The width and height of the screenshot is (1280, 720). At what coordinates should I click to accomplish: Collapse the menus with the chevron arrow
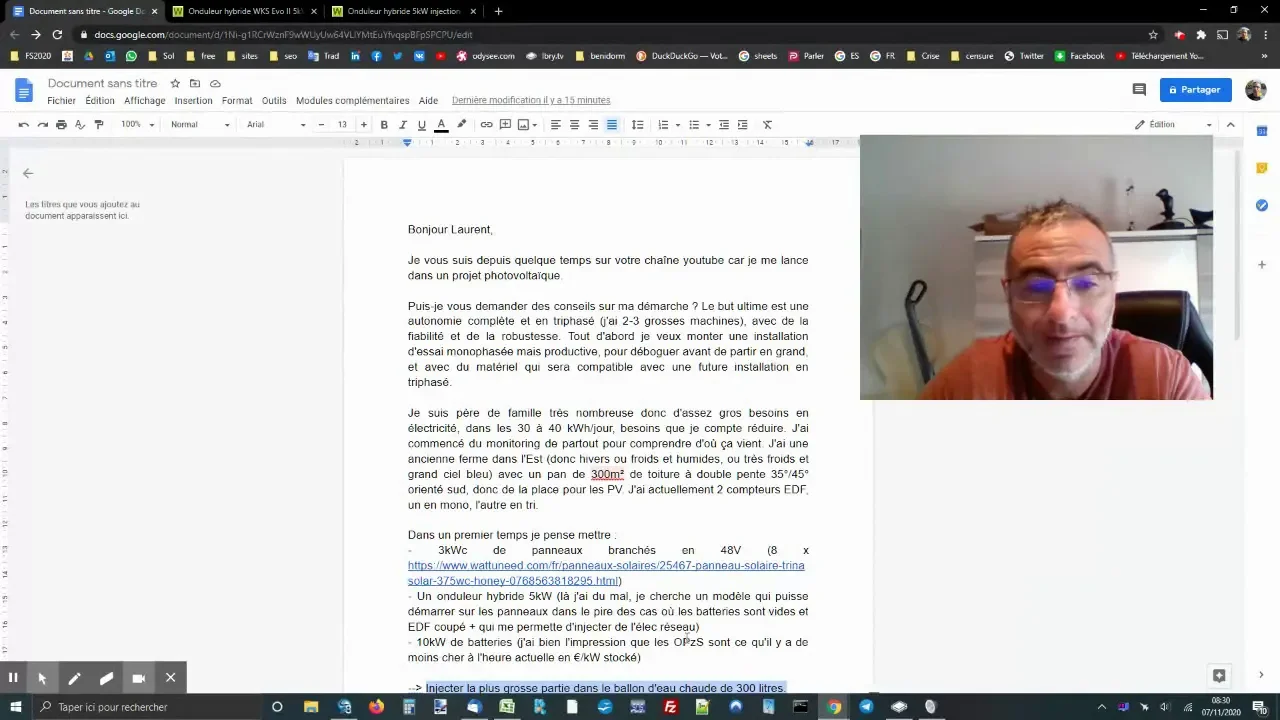1231,125
